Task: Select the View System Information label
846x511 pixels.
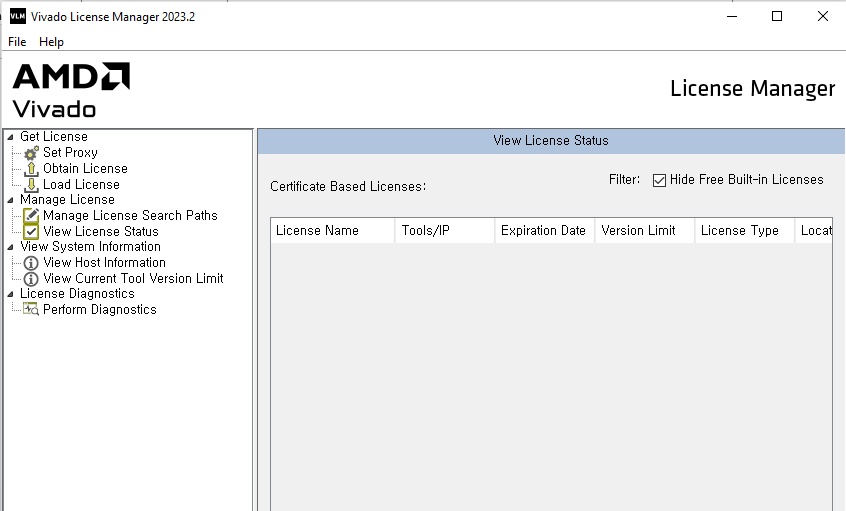Action: [x=90, y=247]
